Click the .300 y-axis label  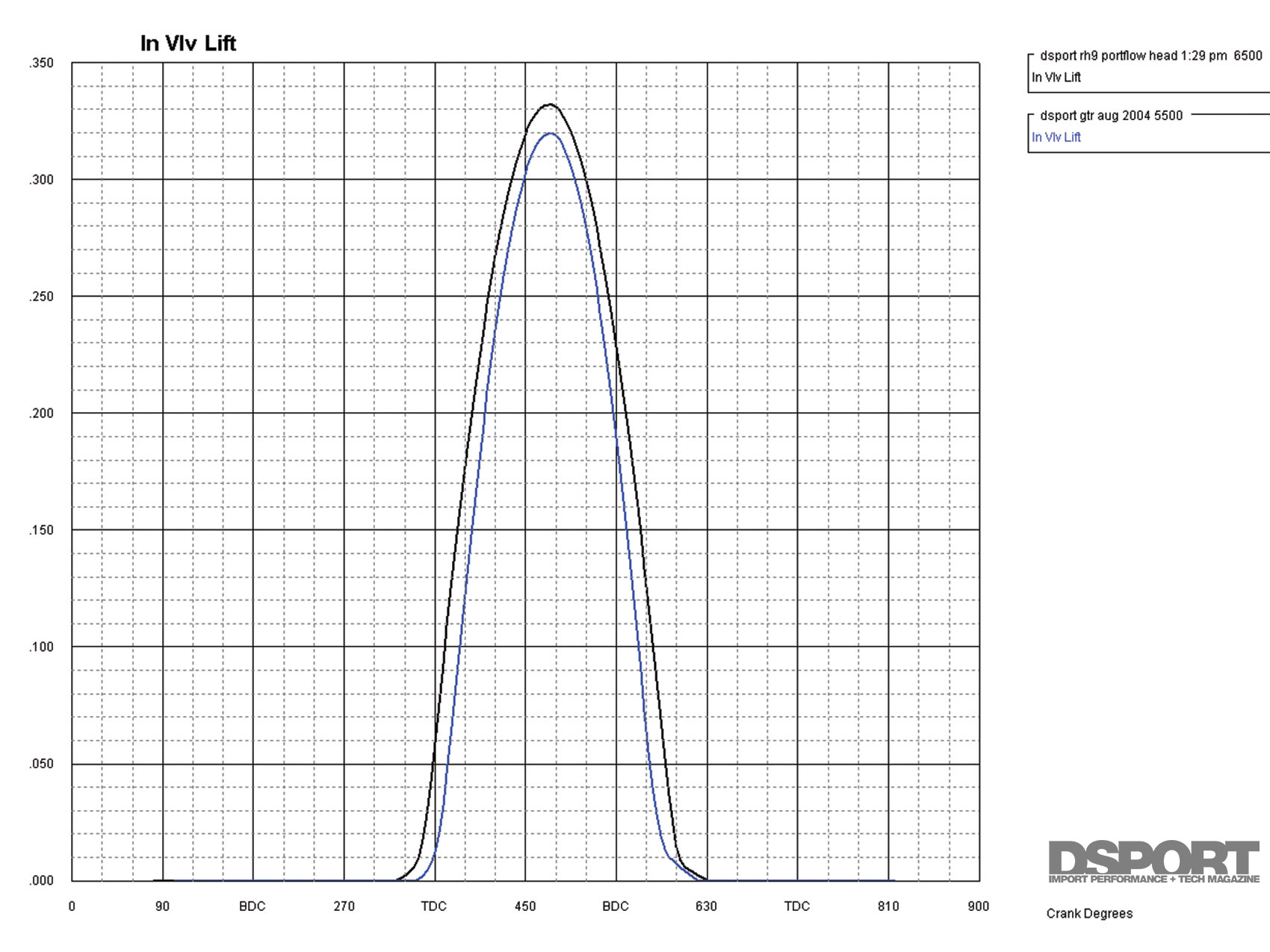pyautogui.click(x=42, y=180)
